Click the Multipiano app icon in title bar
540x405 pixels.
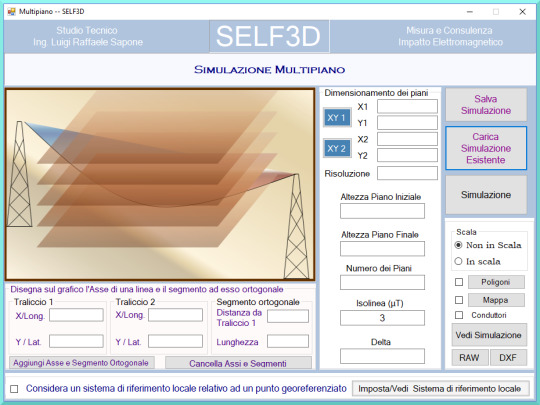pyautogui.click(x=11, y=12)
